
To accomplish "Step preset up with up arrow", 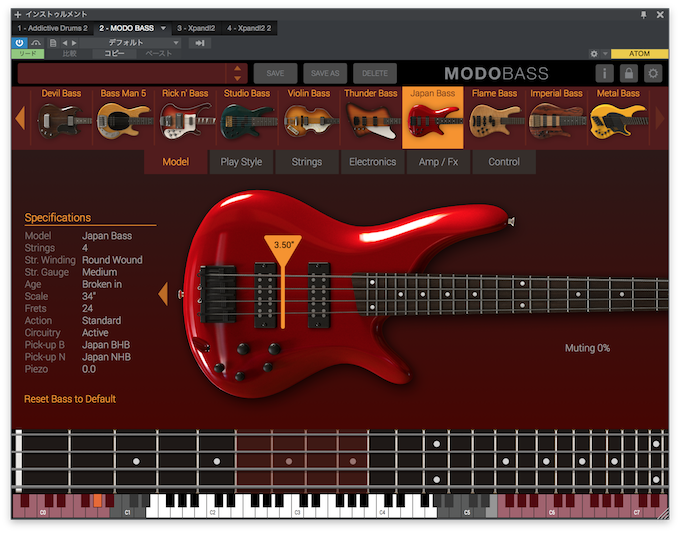I will point(237,68).
